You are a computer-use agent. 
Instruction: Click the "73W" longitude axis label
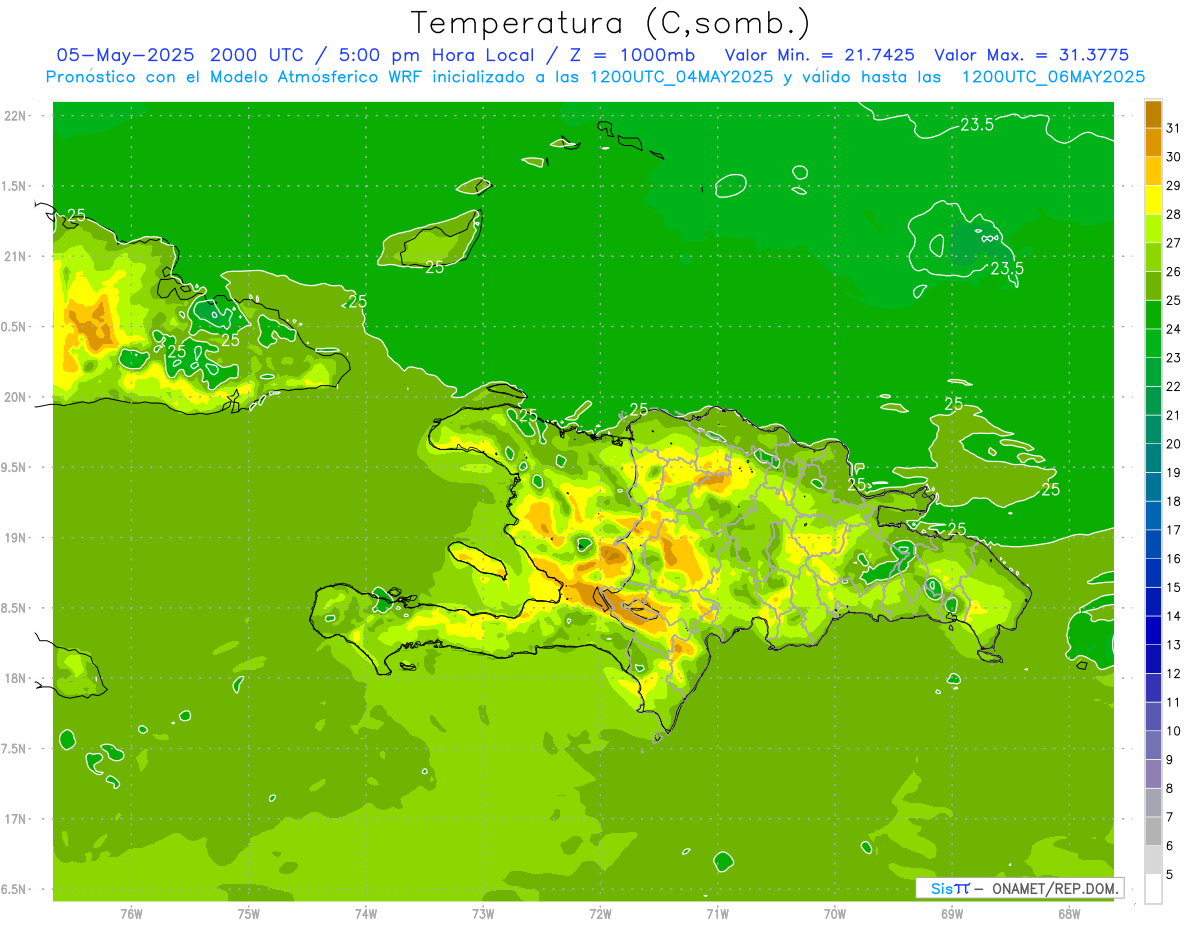483,913
